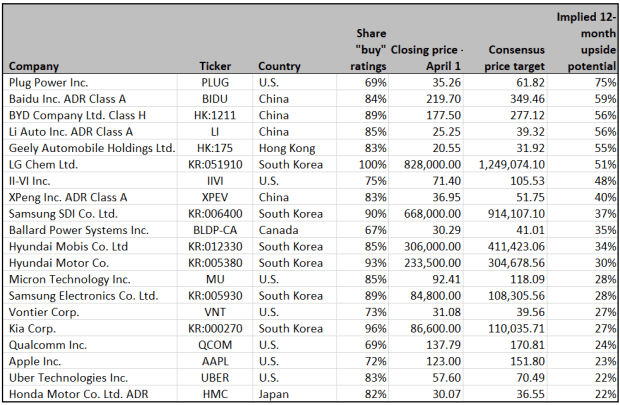
Task: Click the 668,000.00 closing price cell
Action: [431, 213]
